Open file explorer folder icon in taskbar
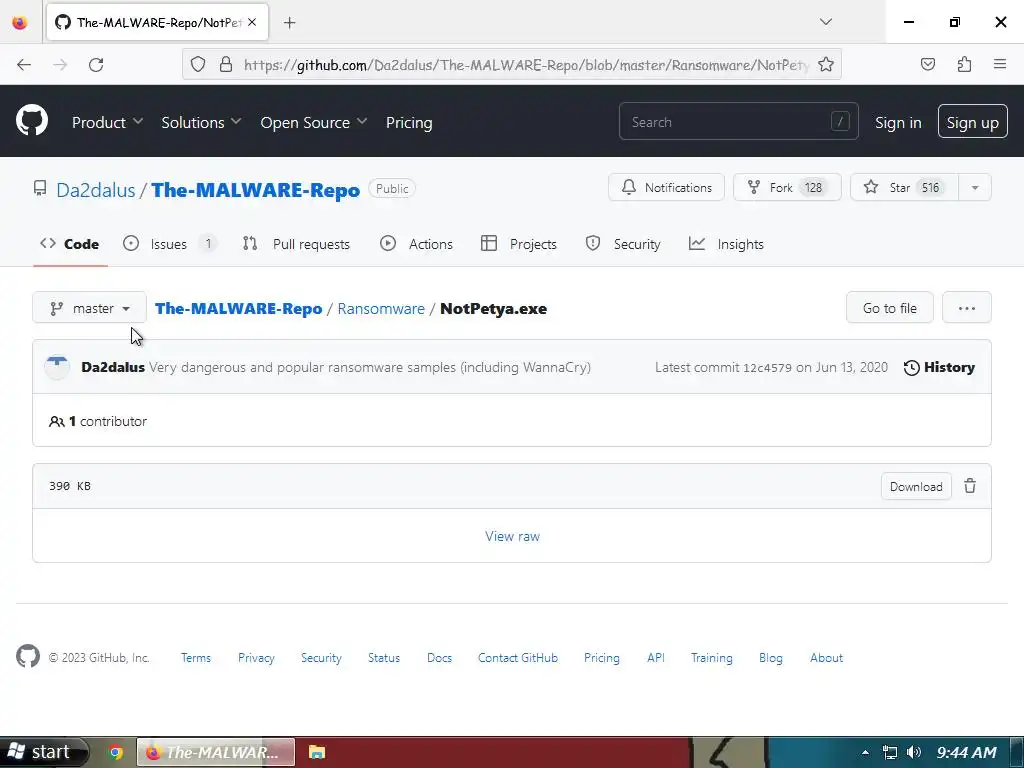The image size is (1024, 768). (x=317, y=752)
